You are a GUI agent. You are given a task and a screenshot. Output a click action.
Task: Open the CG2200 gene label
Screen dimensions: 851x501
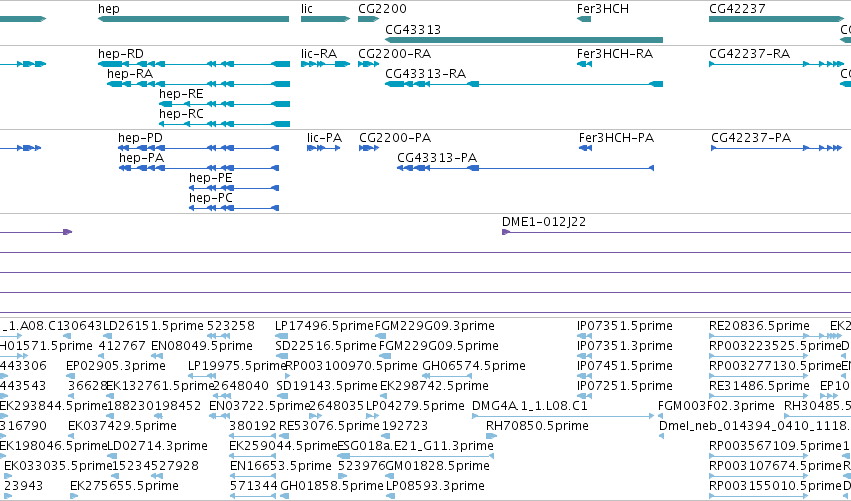pos(382,9)
